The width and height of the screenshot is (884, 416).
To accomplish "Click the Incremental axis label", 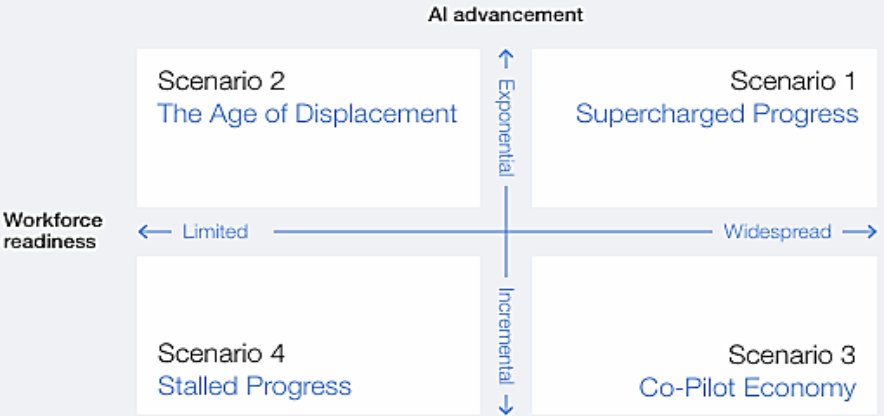I will (x=506, y=336).
